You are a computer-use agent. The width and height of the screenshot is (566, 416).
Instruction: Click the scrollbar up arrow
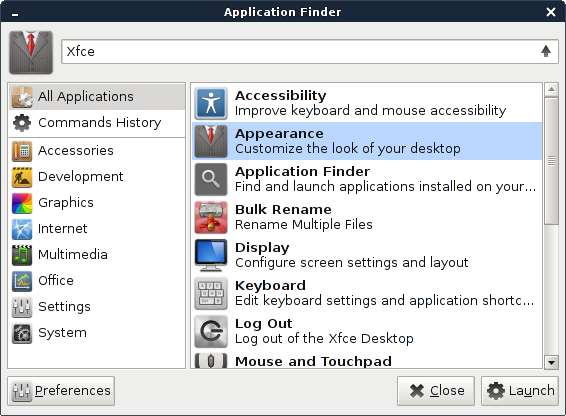point(551,89)
